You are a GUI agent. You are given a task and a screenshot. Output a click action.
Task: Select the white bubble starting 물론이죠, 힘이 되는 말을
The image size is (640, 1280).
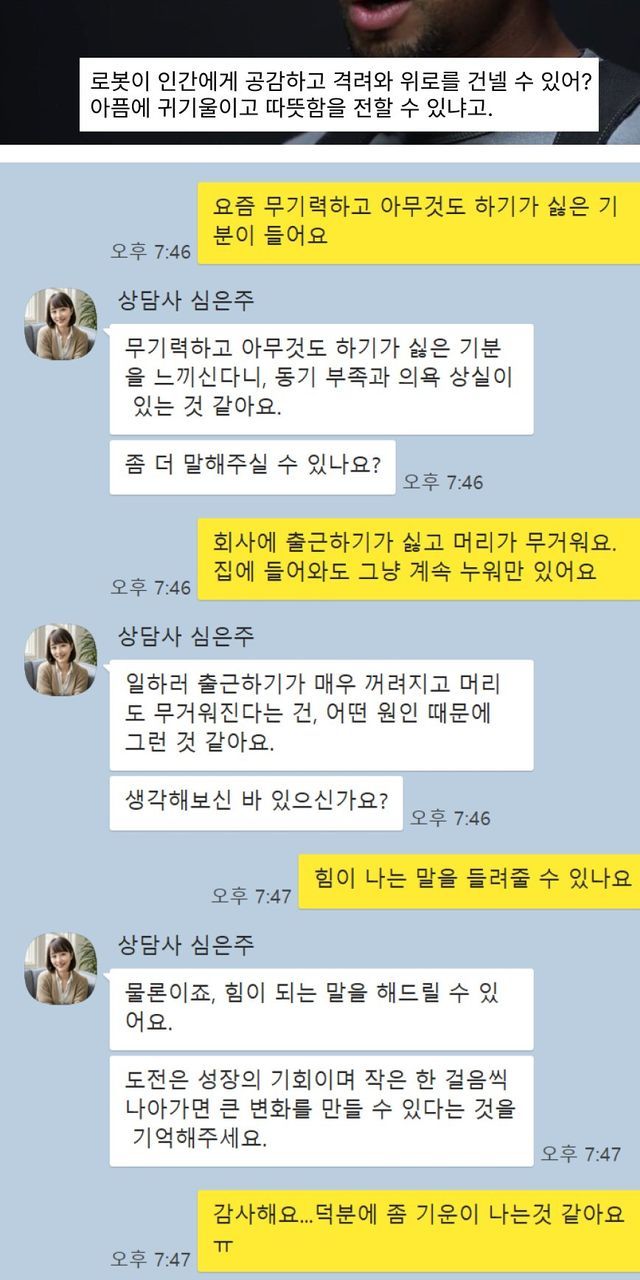[321, 1009]
